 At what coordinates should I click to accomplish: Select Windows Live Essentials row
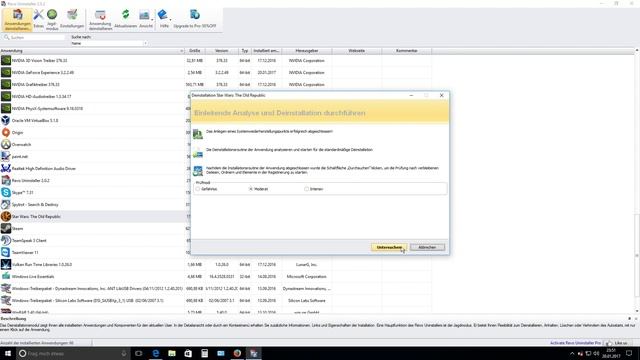pos(216,276)
